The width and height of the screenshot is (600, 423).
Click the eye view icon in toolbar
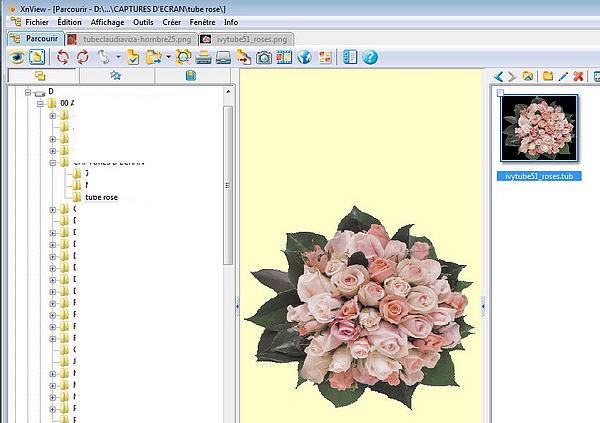click(x=16, y=57)
